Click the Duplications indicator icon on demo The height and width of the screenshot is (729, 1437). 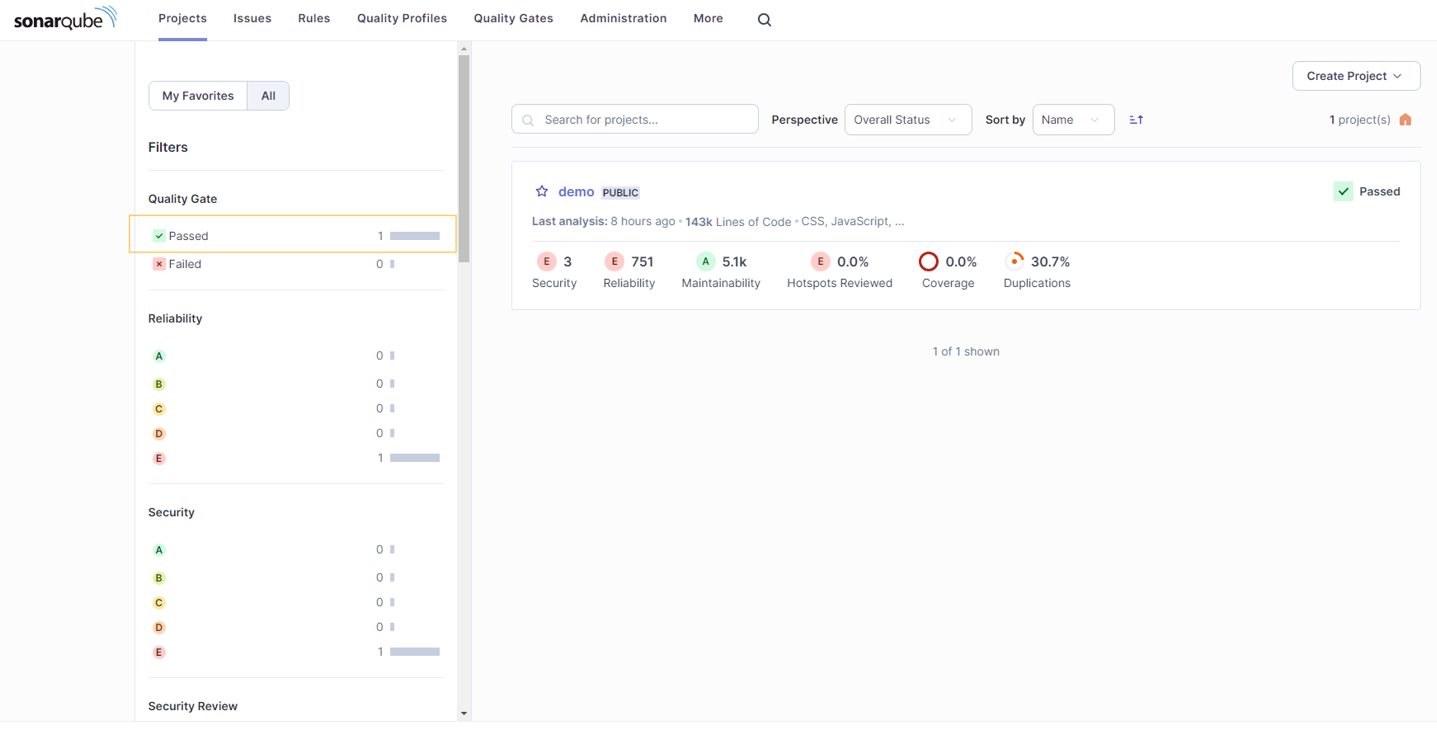1015,261
